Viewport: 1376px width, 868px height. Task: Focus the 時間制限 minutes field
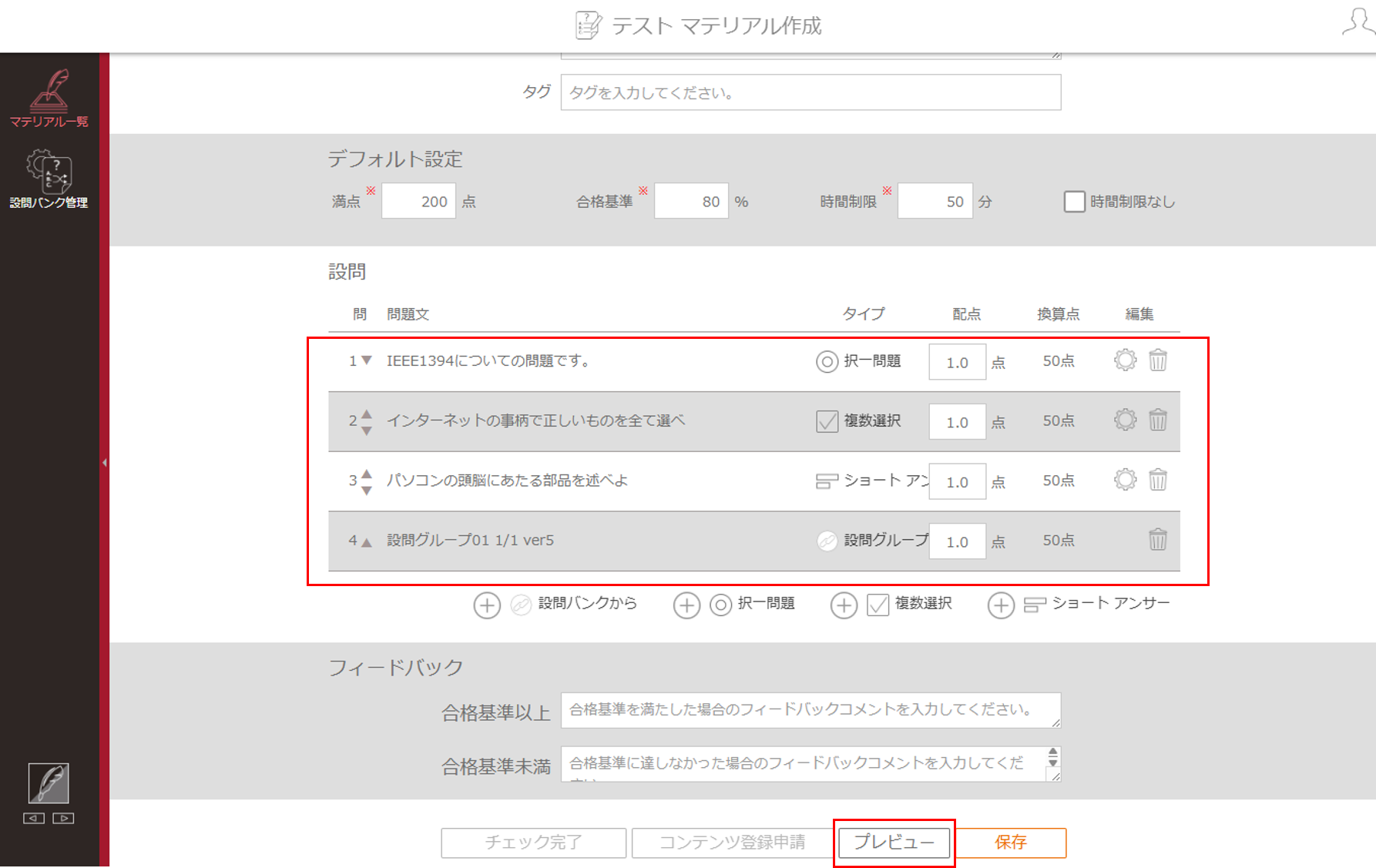point(935,201)
